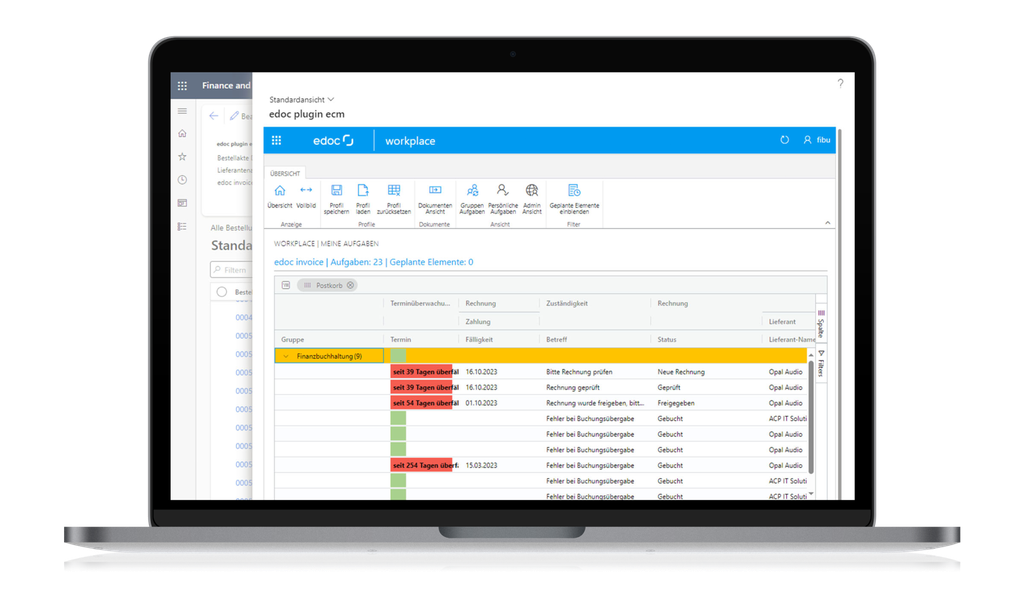Screen dimensions: 1024x589
Task: Open the Dokumenten Ansicht view
Action: (x=435, y=199)
